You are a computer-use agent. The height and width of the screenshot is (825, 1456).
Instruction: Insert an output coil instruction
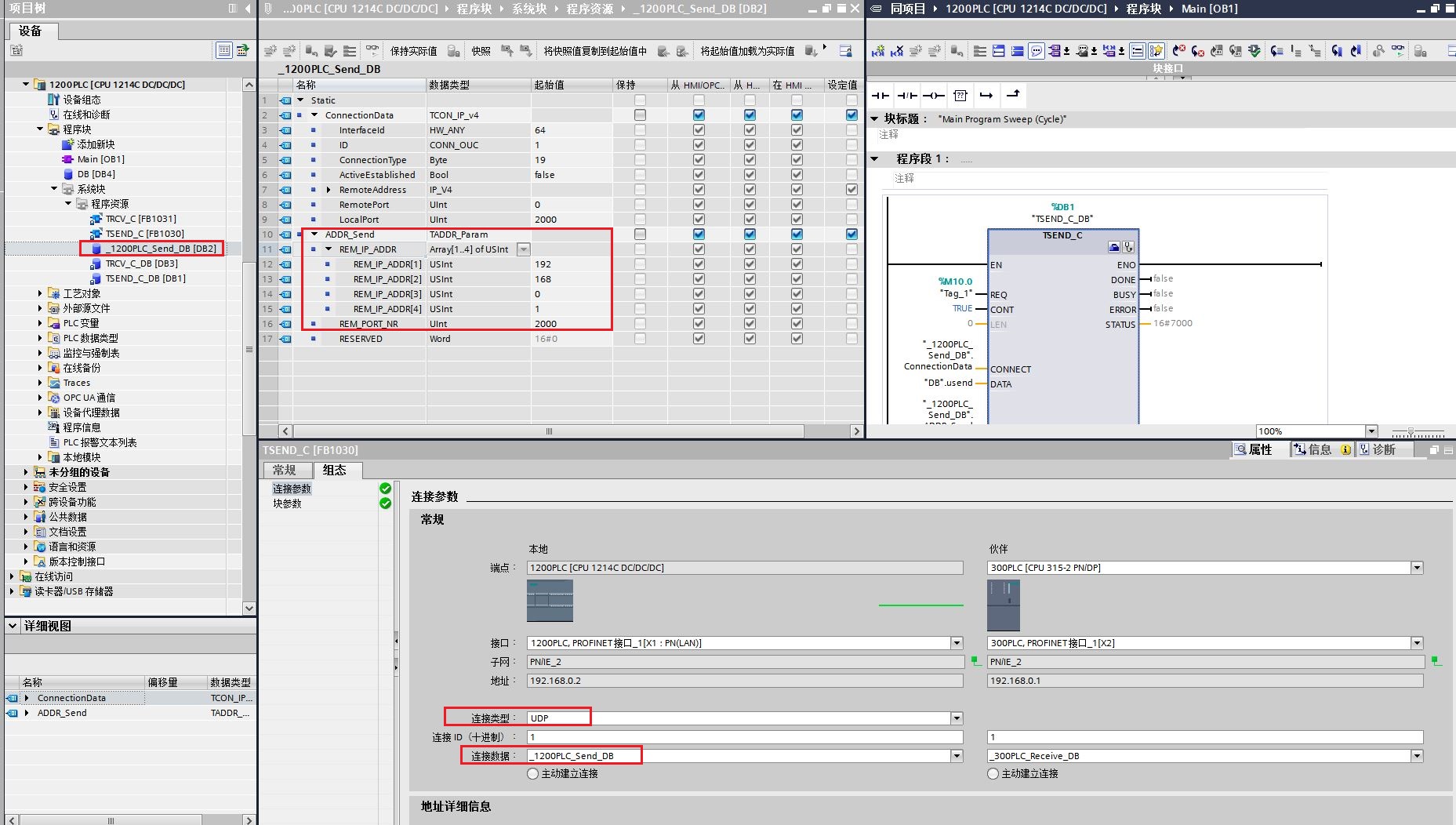[x=933, y=96]
